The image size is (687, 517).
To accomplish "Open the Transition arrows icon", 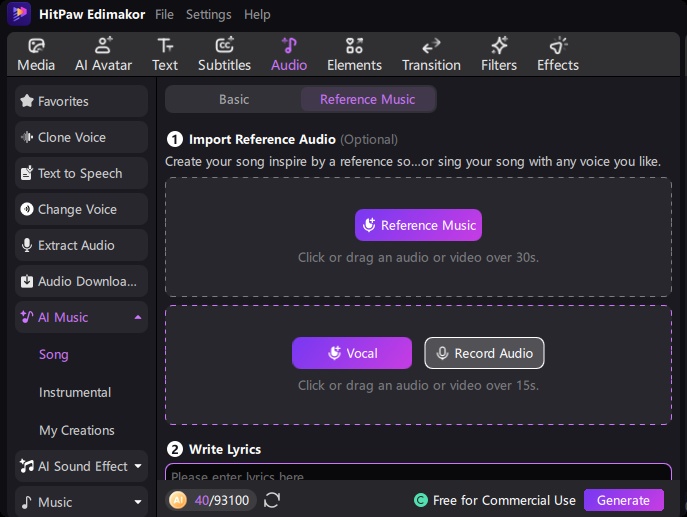I will point(431,46).
